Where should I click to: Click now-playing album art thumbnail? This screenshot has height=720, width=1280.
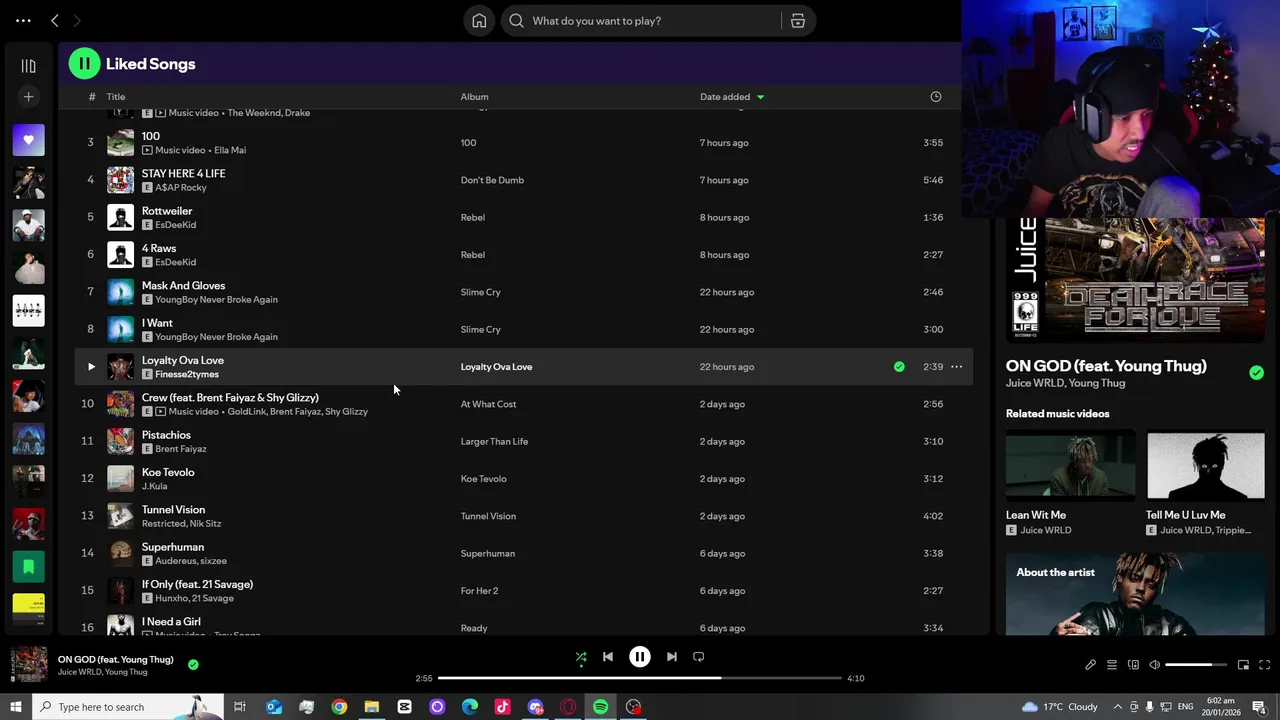[29, 665]
